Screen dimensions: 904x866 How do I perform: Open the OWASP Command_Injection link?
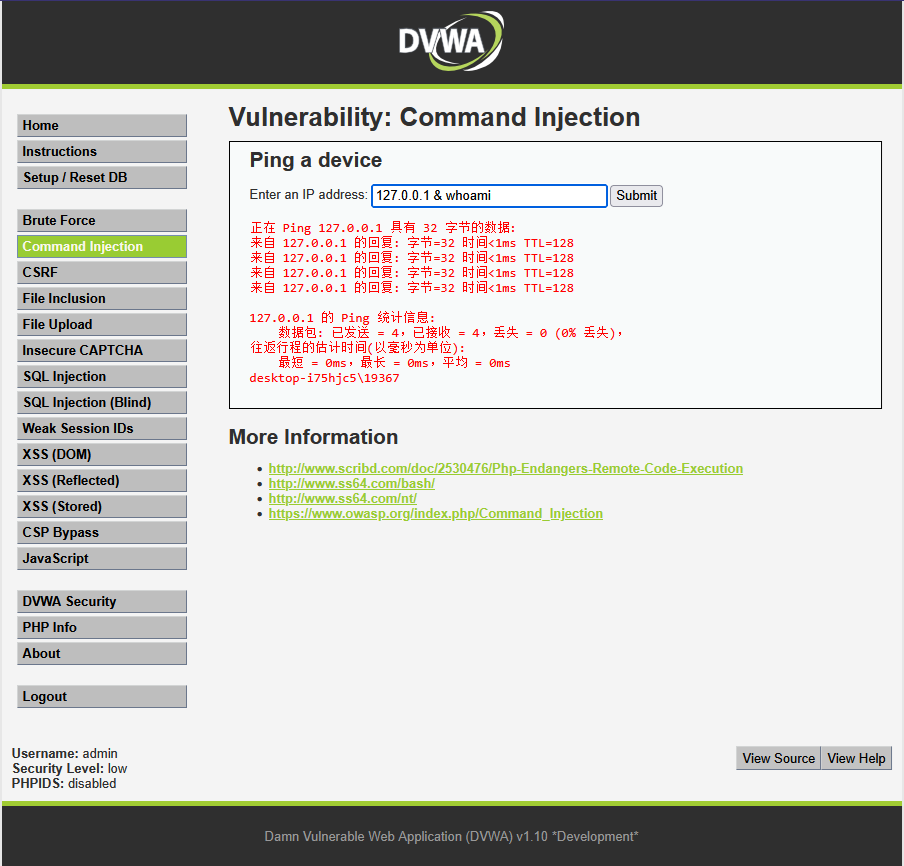[436, 513]
